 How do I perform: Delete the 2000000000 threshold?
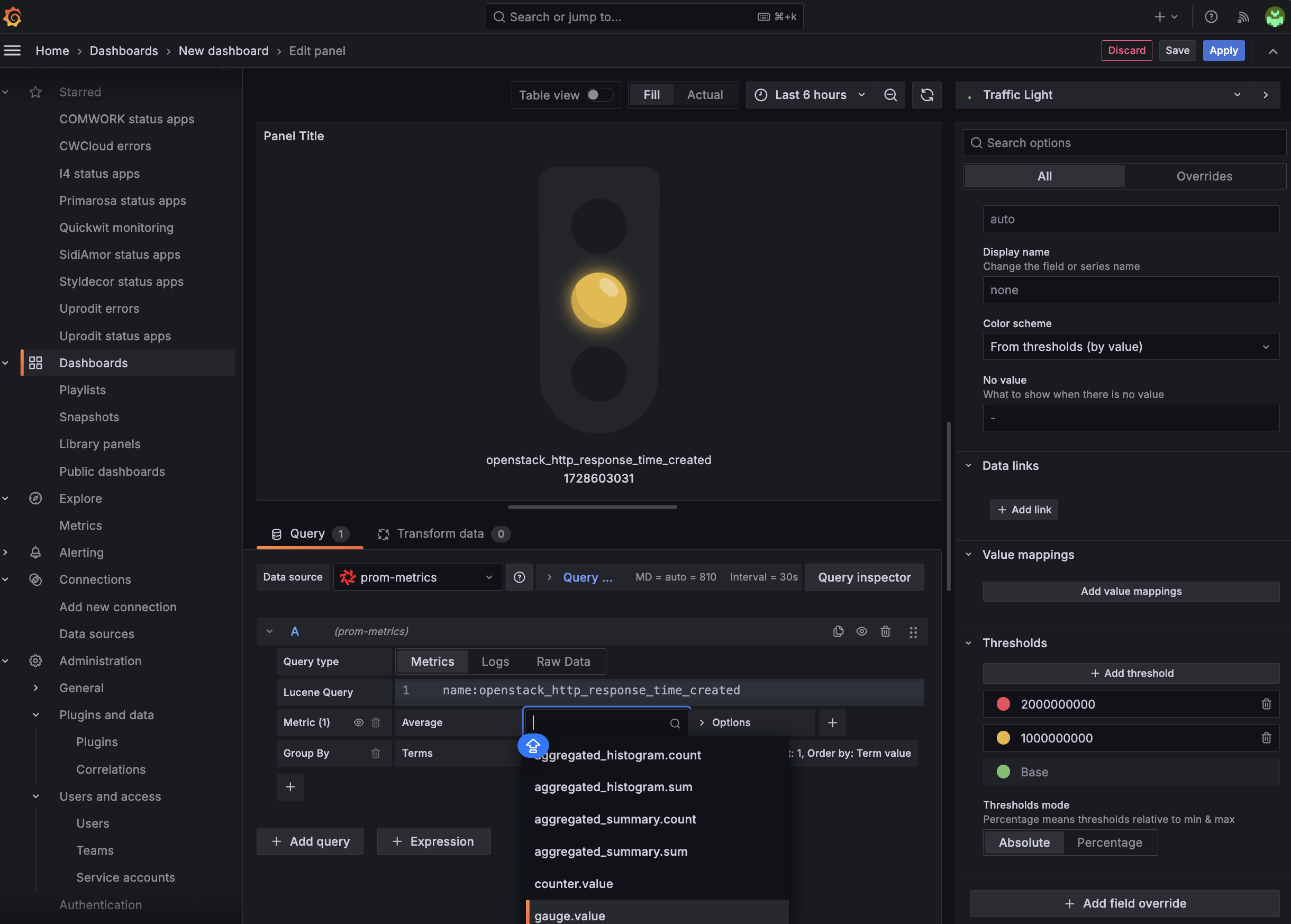(x=1267, y=704)
